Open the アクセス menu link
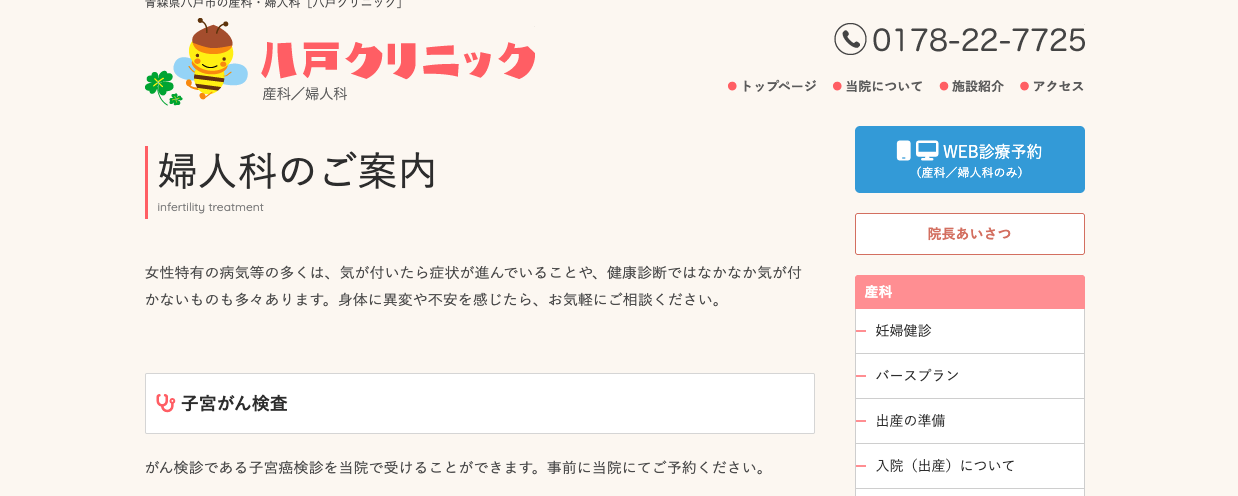 click(x=1058, y=86)
